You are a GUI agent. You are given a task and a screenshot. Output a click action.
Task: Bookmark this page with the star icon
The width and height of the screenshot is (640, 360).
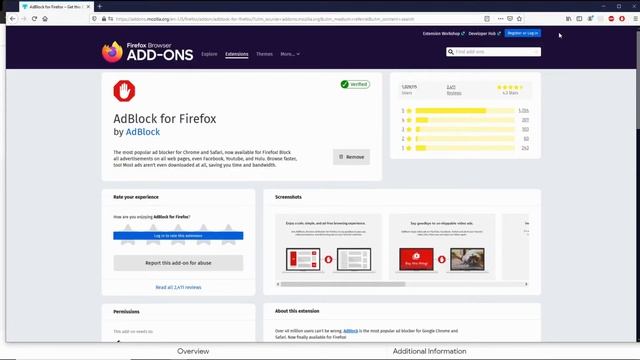tap(519, 19)
